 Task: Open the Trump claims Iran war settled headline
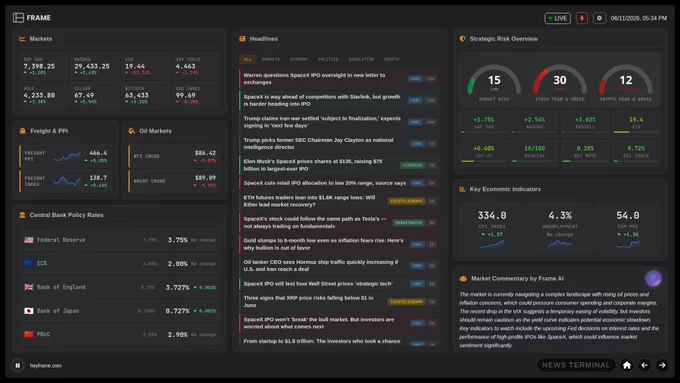pyautogui.click(x=339, y=122)
